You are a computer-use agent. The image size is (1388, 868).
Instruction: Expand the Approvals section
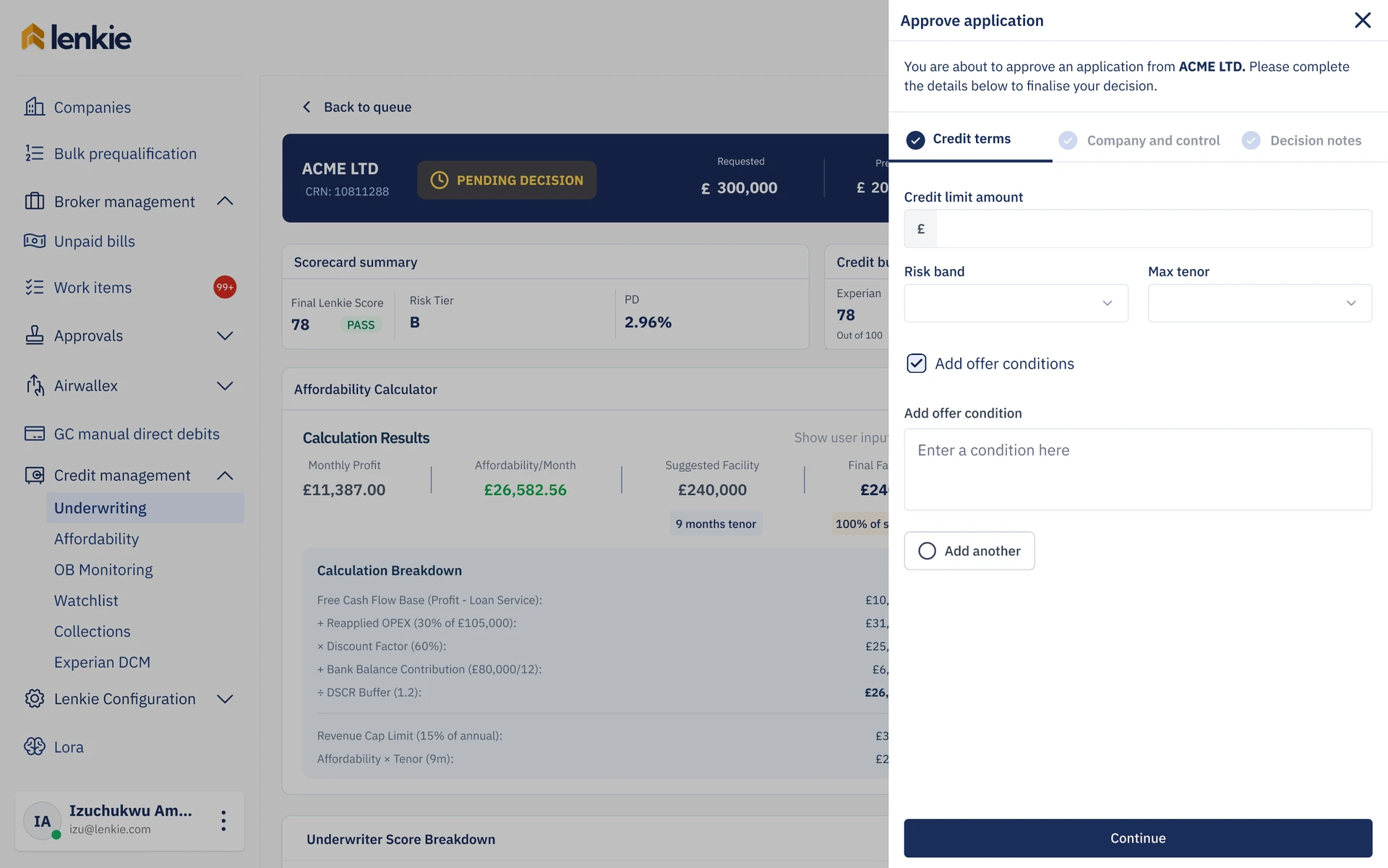pos(225,335)
